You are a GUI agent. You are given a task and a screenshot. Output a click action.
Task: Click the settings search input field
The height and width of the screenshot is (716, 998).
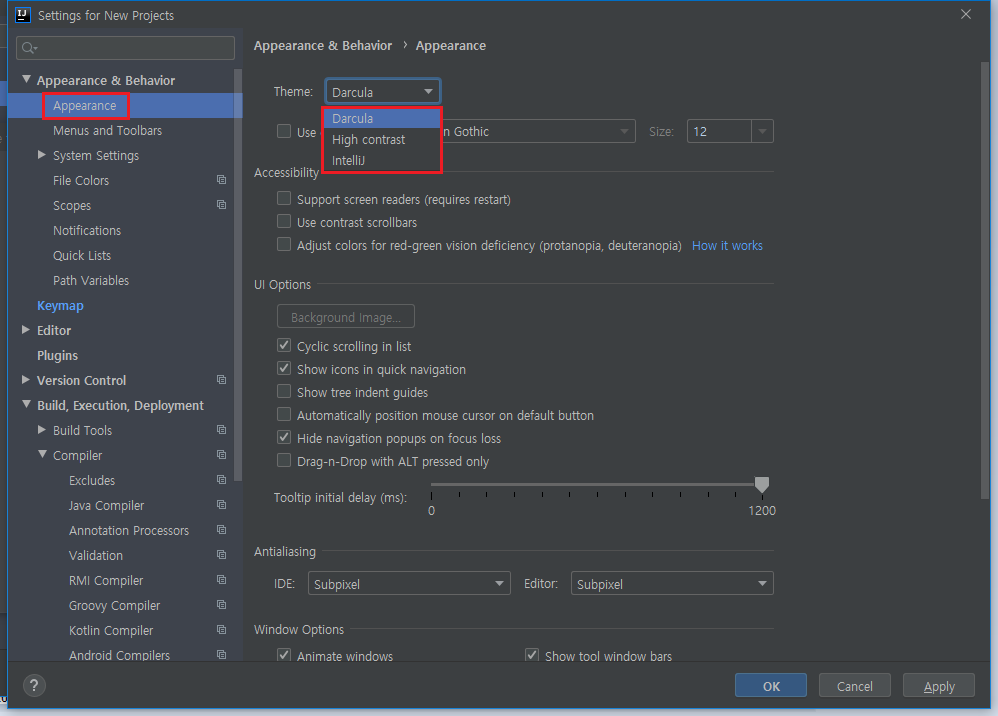pyautogui.click(x=125, y=48)
